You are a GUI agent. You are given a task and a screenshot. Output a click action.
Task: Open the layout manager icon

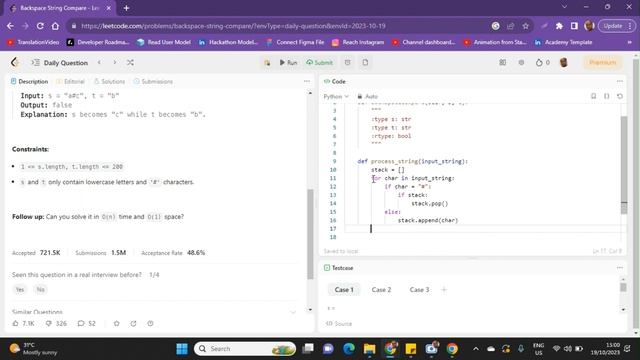click(x=502, y=62)
